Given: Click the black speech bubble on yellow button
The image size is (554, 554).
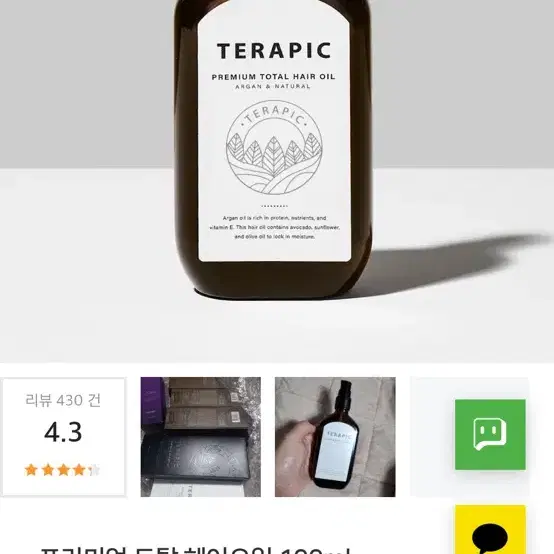Looking at the screenshot, I should point(489,540).
